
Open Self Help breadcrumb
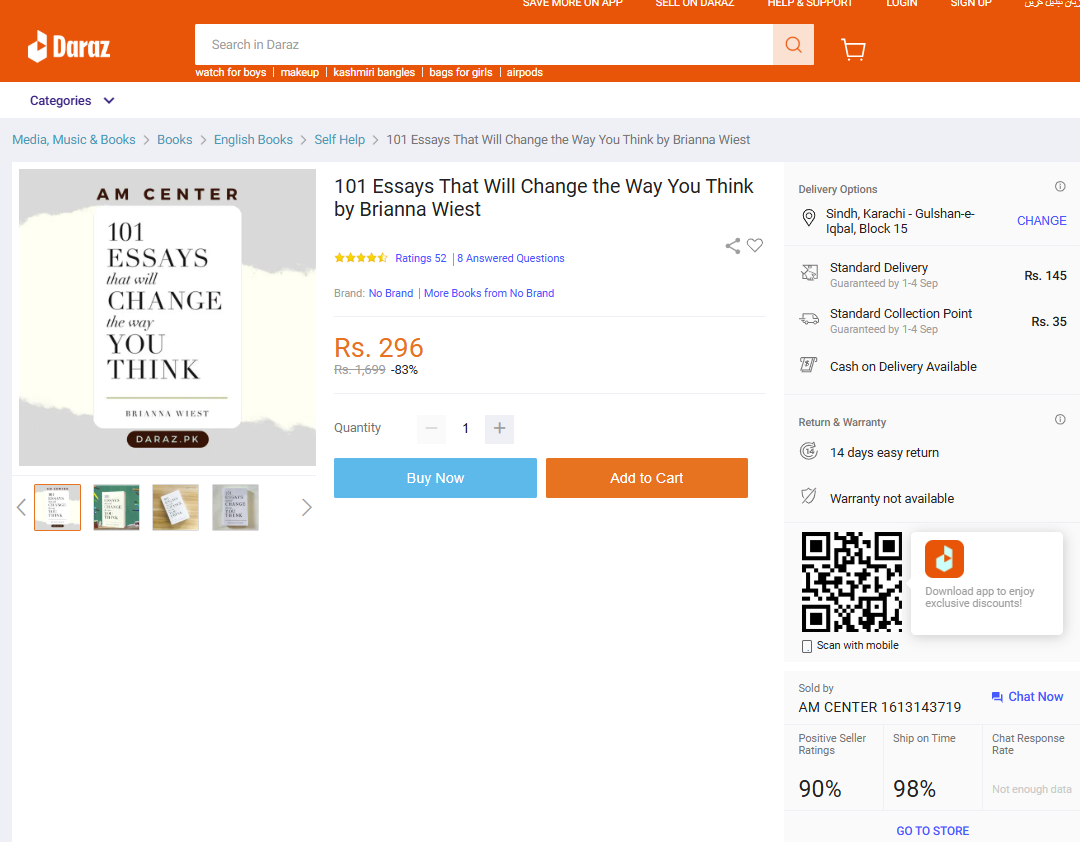click(340, 140)
